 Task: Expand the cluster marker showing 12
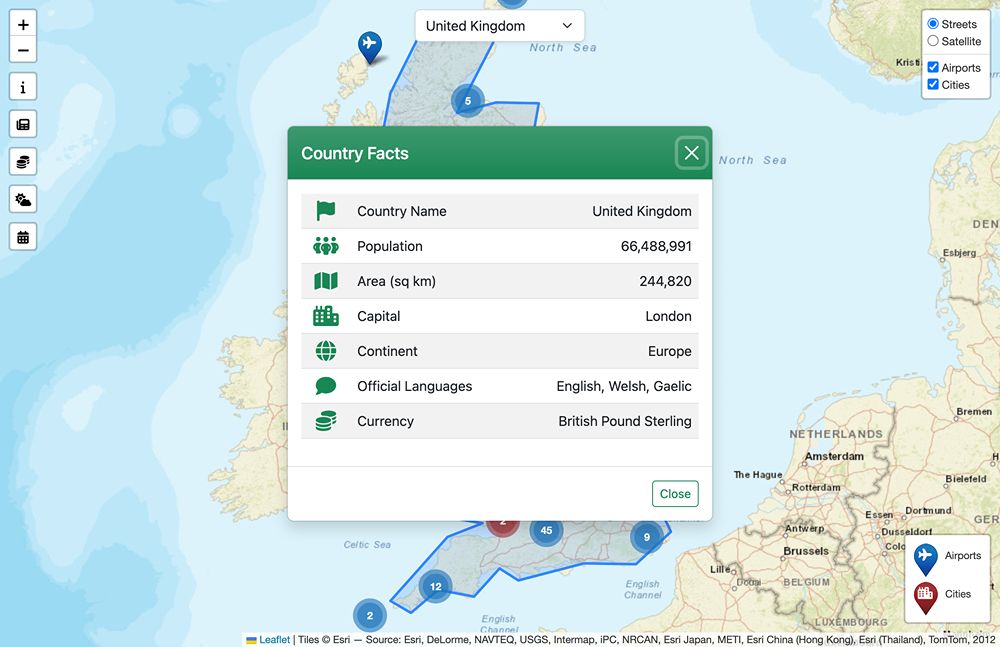click(x=435, y=586)
